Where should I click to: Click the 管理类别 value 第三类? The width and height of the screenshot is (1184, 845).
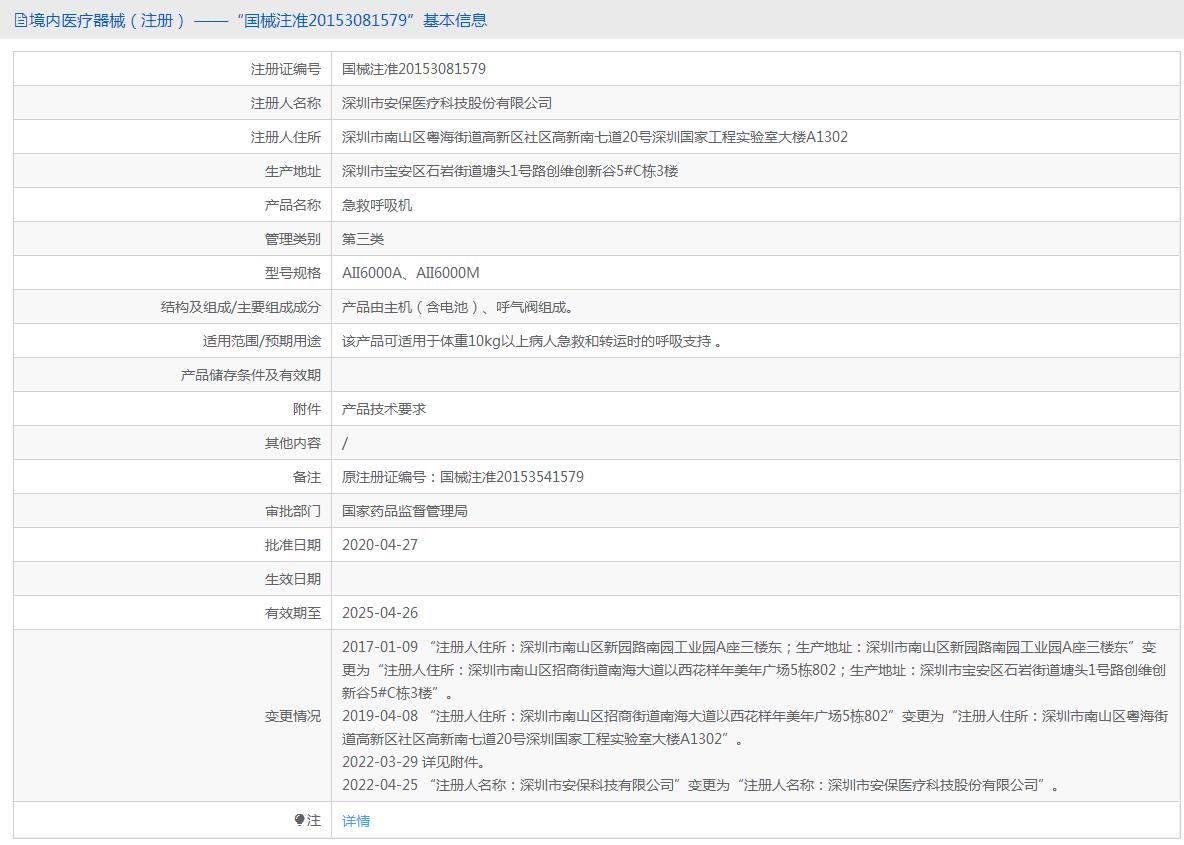pos(363,239)
